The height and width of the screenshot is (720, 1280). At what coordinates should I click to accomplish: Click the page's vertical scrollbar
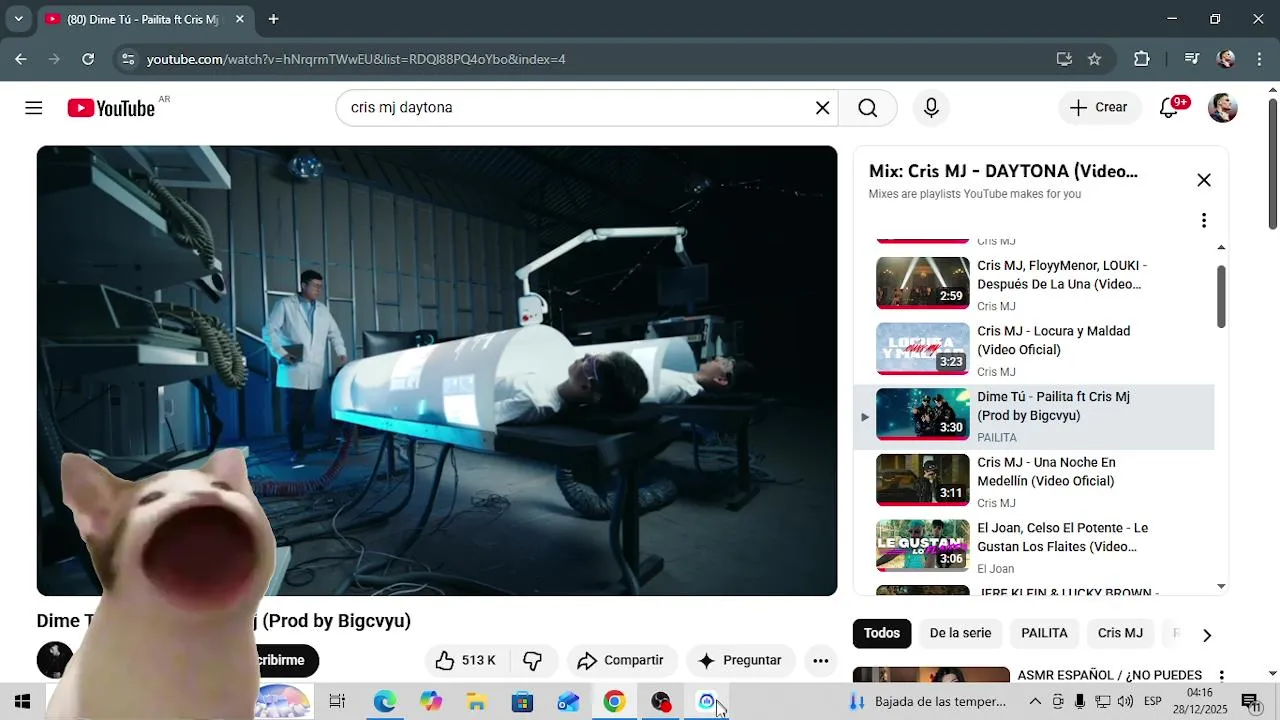1272,165
